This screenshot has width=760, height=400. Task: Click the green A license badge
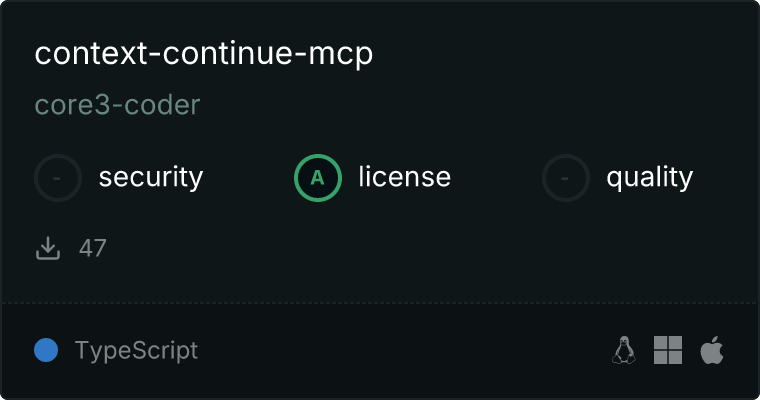tap(318, 178)
